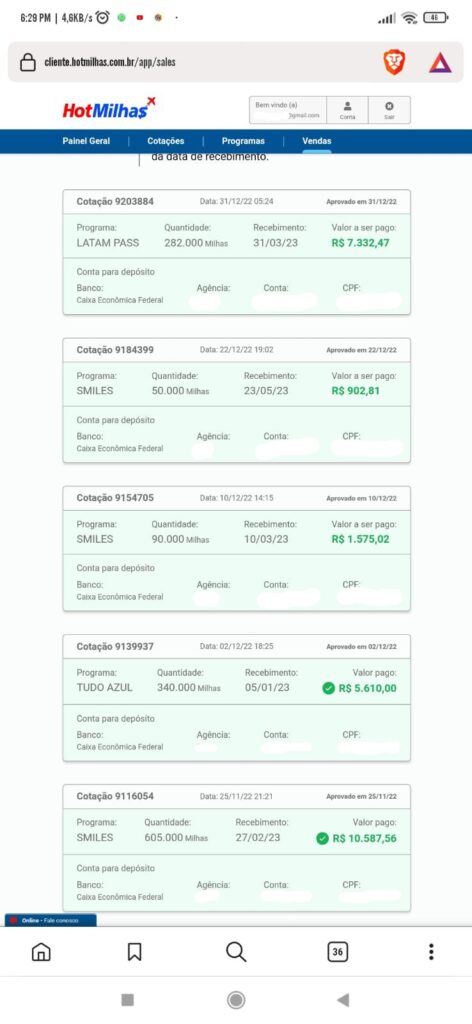Click the Sair logout icon
The image size is (472, 1024).
[389, 110]
